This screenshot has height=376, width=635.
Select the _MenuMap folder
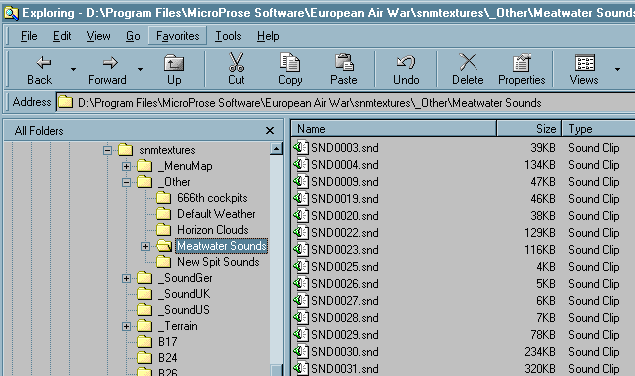(185, 166)
